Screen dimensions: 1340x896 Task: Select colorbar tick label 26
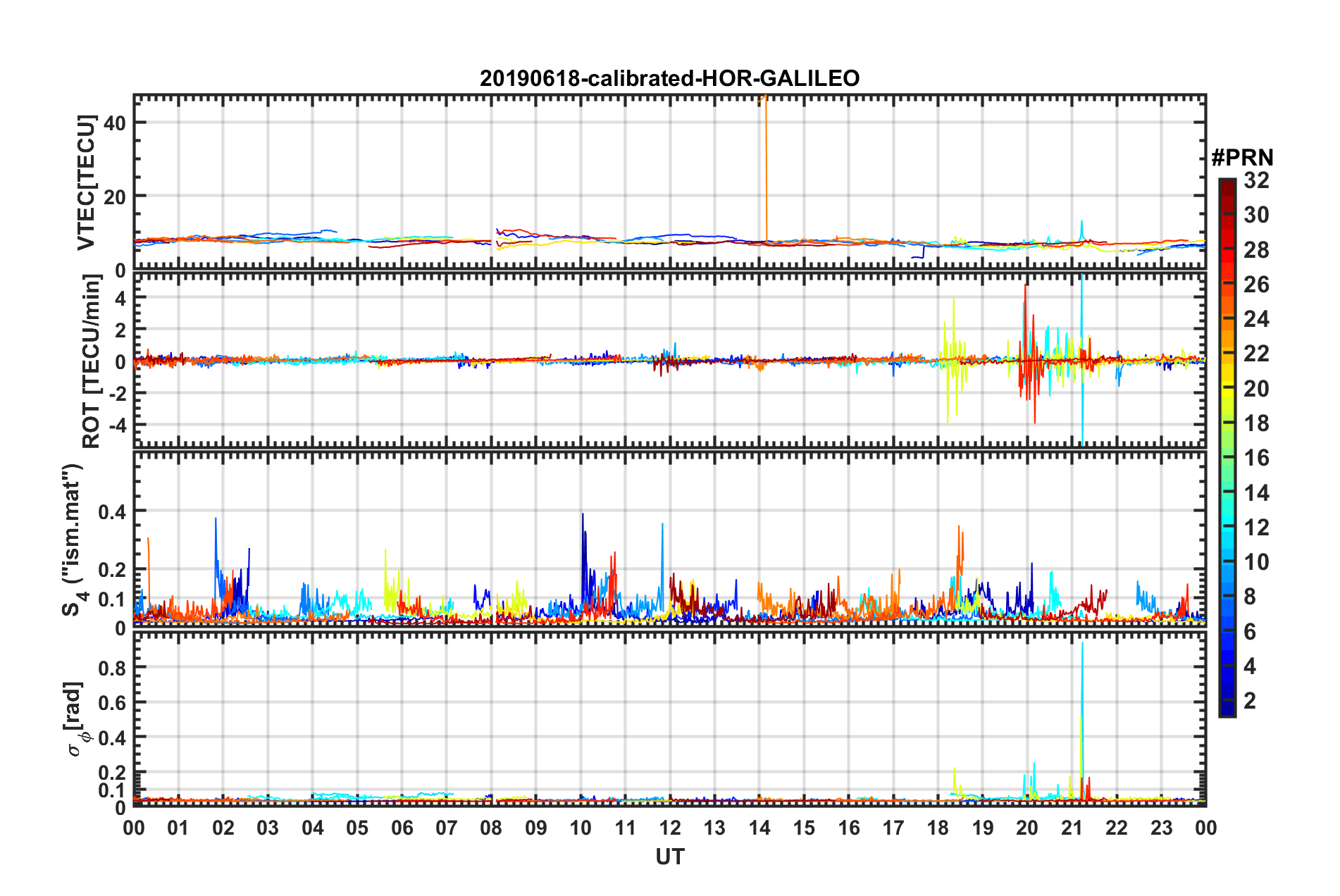(1256, 285)
